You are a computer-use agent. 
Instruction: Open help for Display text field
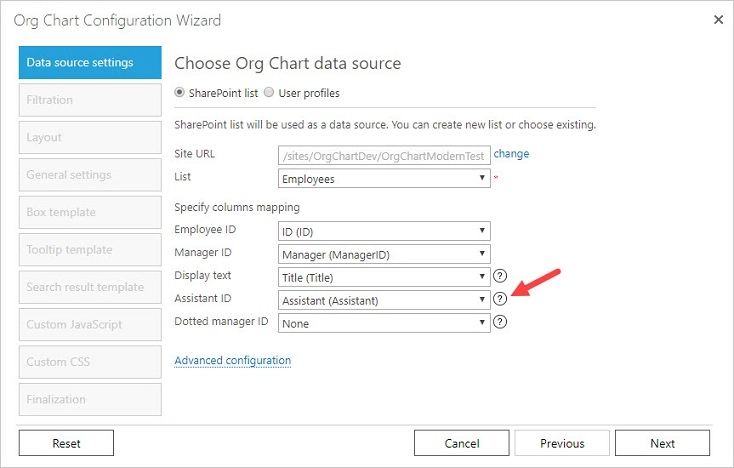(x=500, y=276)
